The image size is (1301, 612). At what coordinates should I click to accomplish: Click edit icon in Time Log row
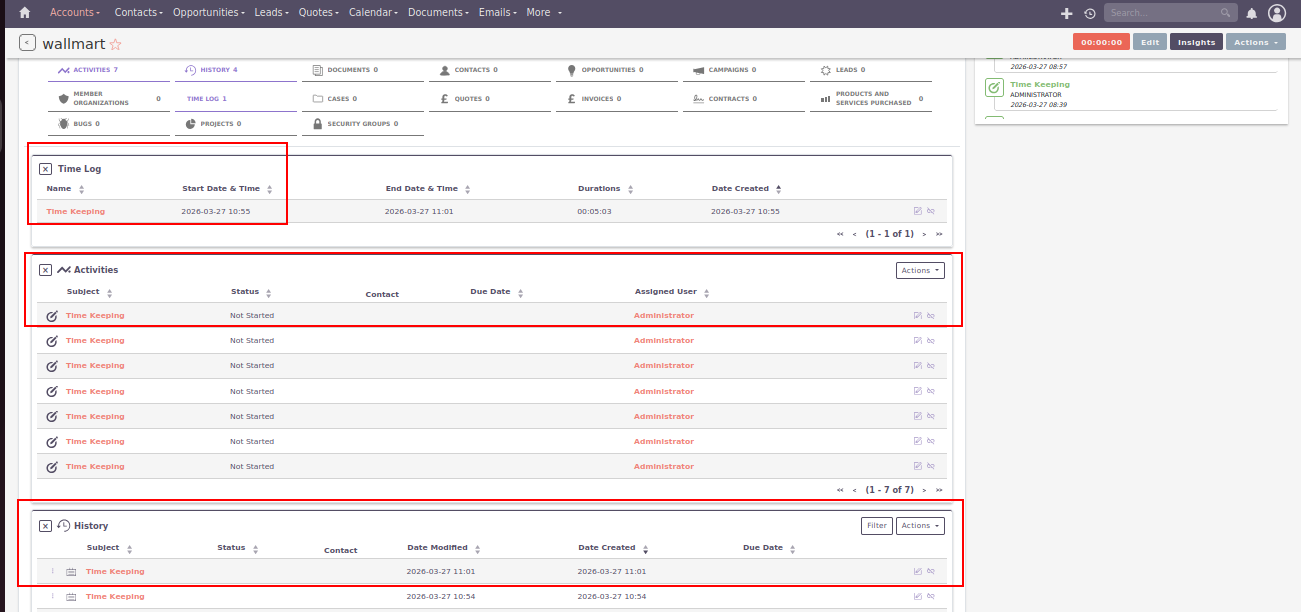tap(917, 211)
